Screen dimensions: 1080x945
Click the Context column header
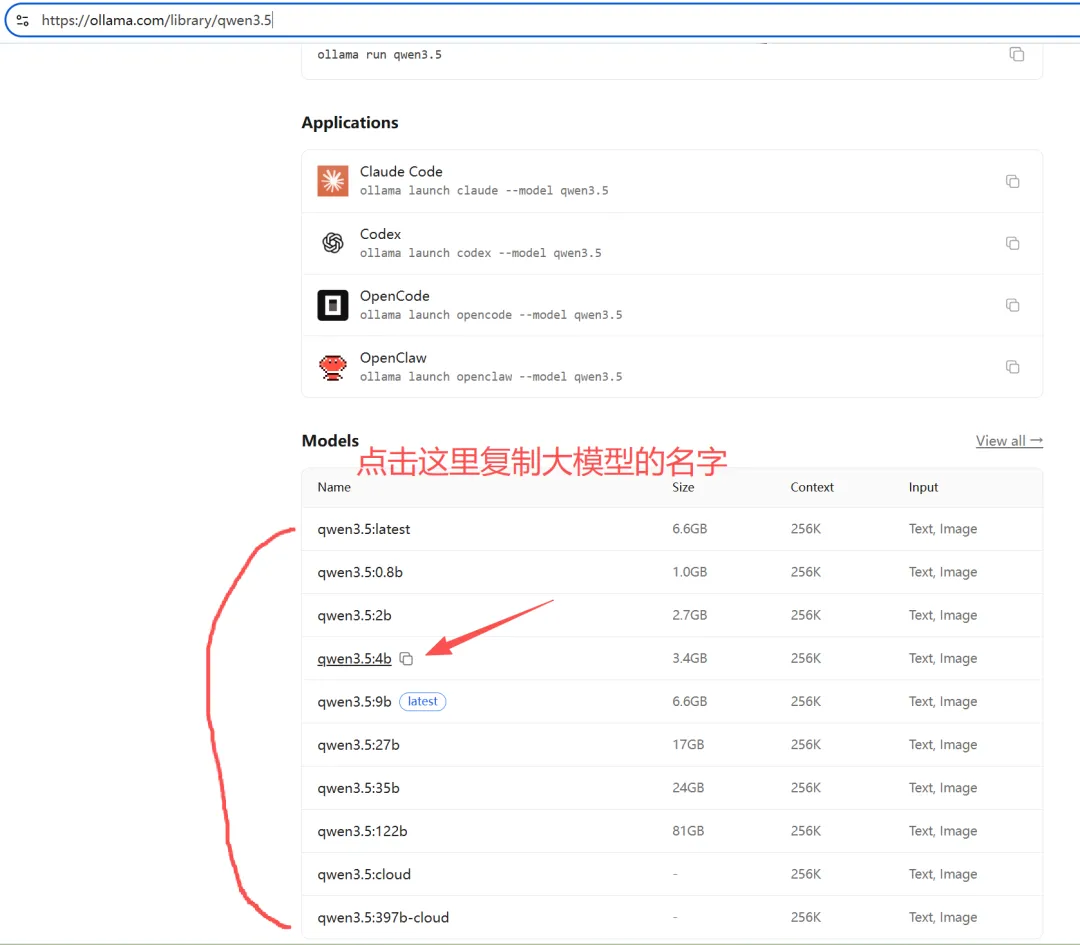(812, 487)
